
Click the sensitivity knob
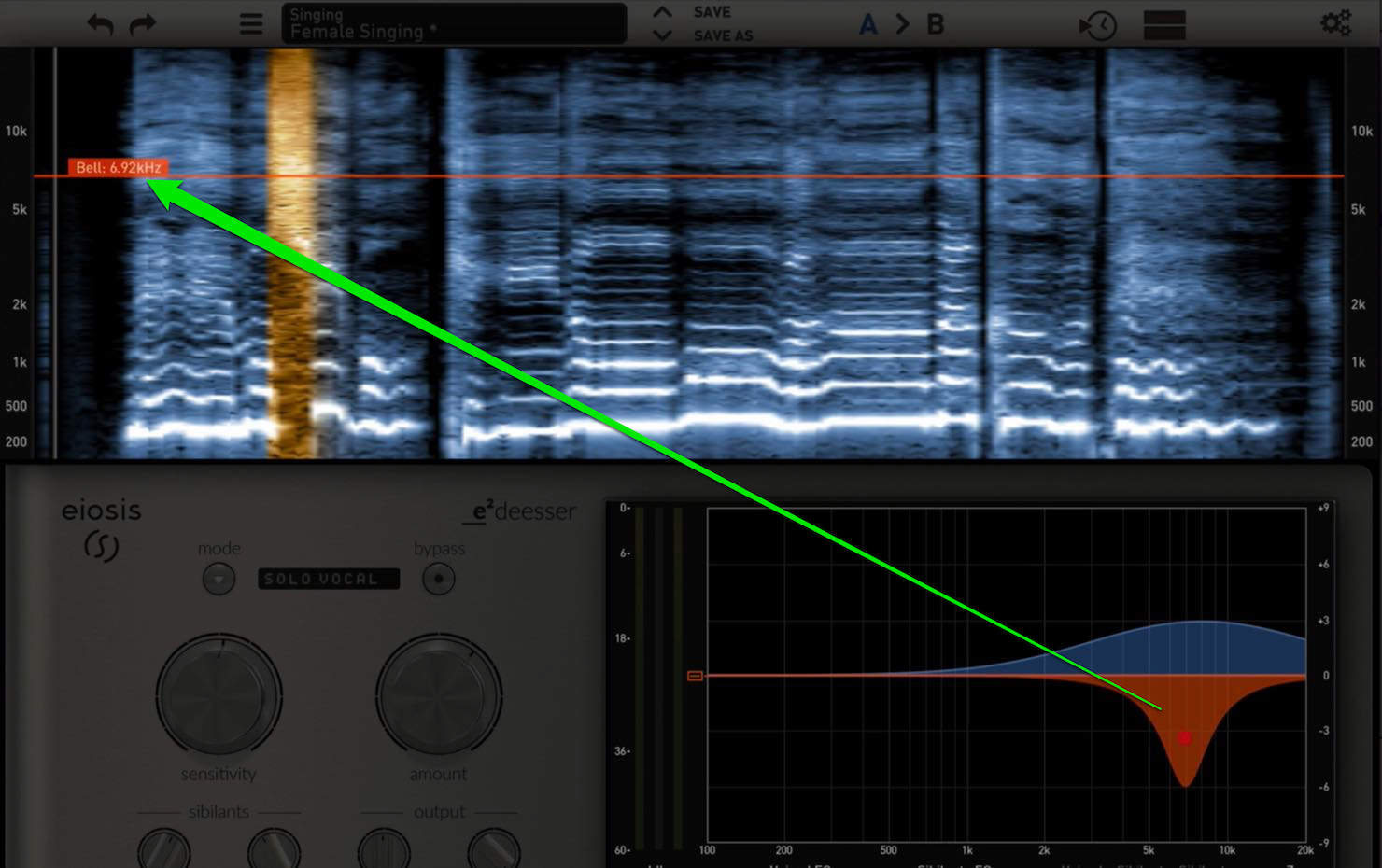(x=219, y=695)
